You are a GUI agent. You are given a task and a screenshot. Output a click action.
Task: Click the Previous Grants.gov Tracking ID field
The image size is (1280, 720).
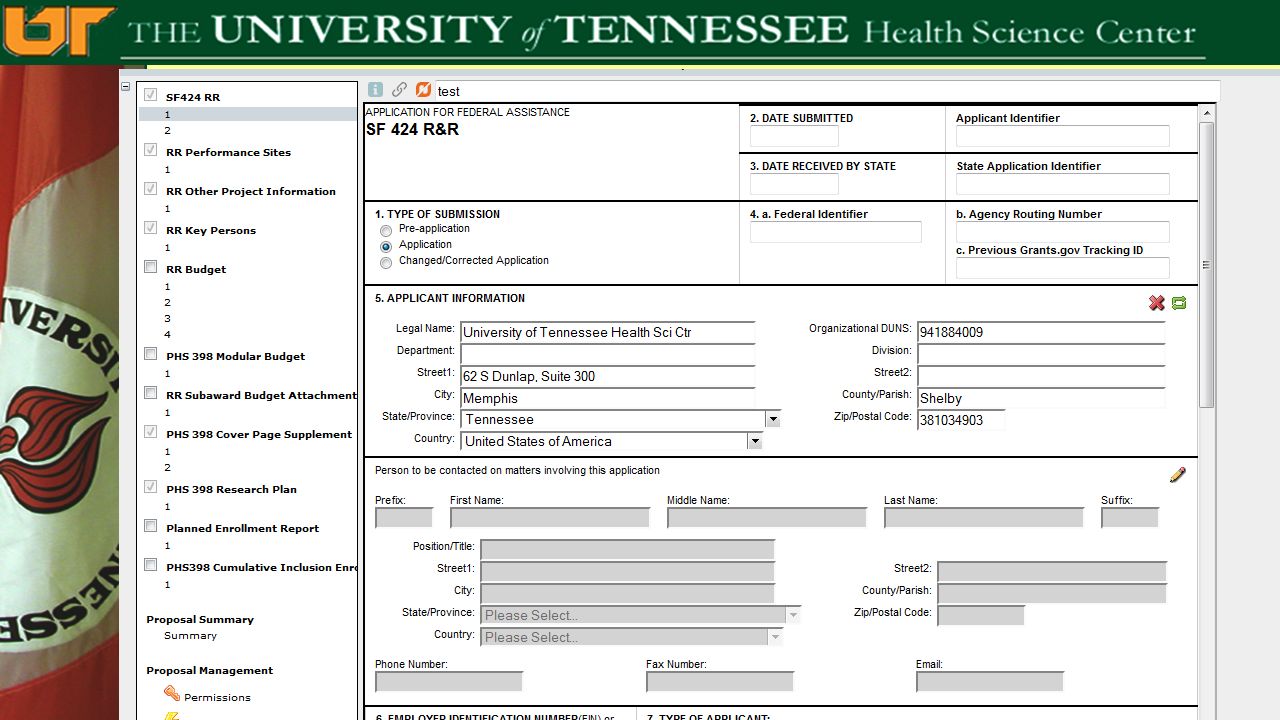[x=1062, y=268]
